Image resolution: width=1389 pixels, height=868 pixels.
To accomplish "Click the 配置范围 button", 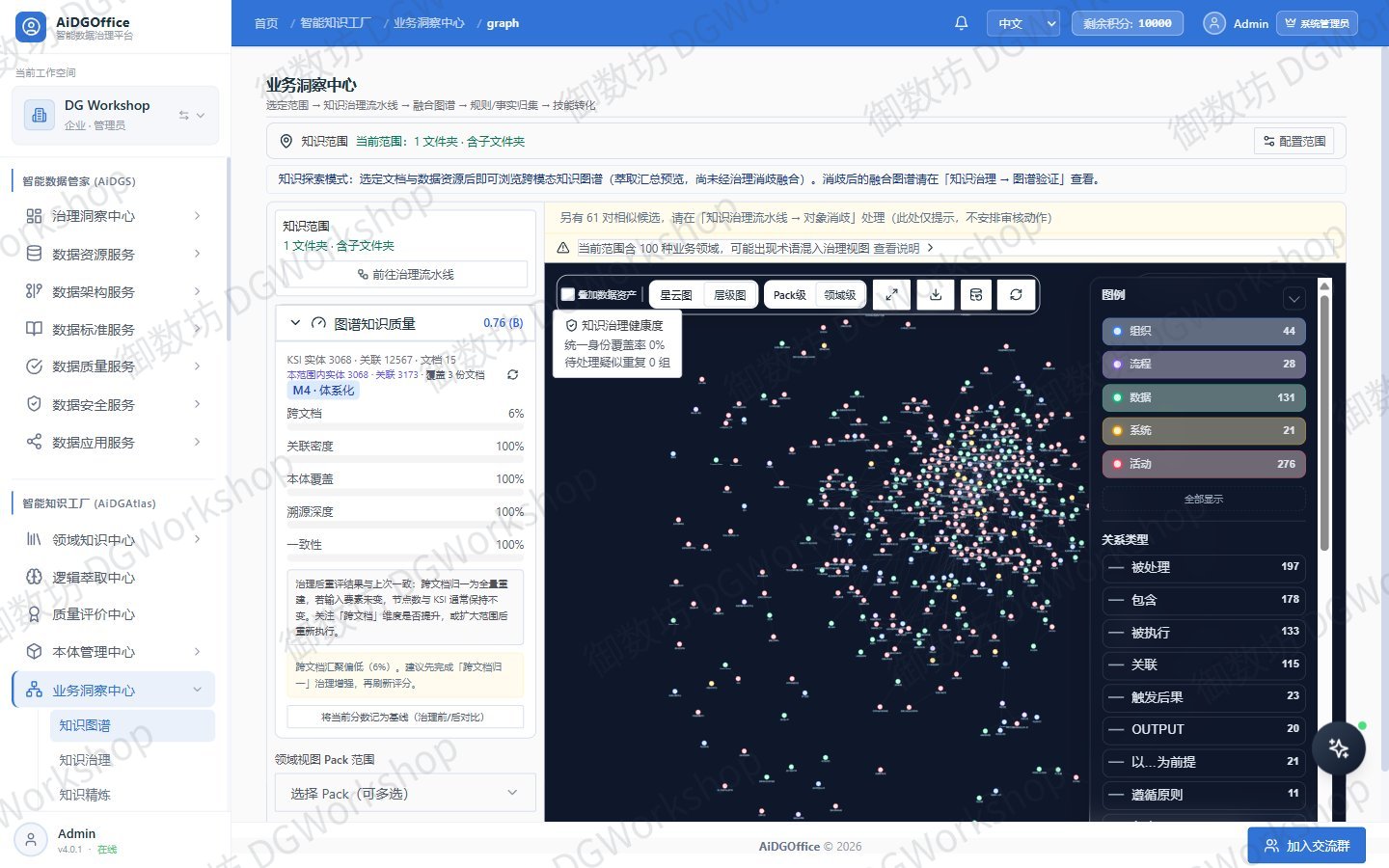I will [x=1294, y=141].
